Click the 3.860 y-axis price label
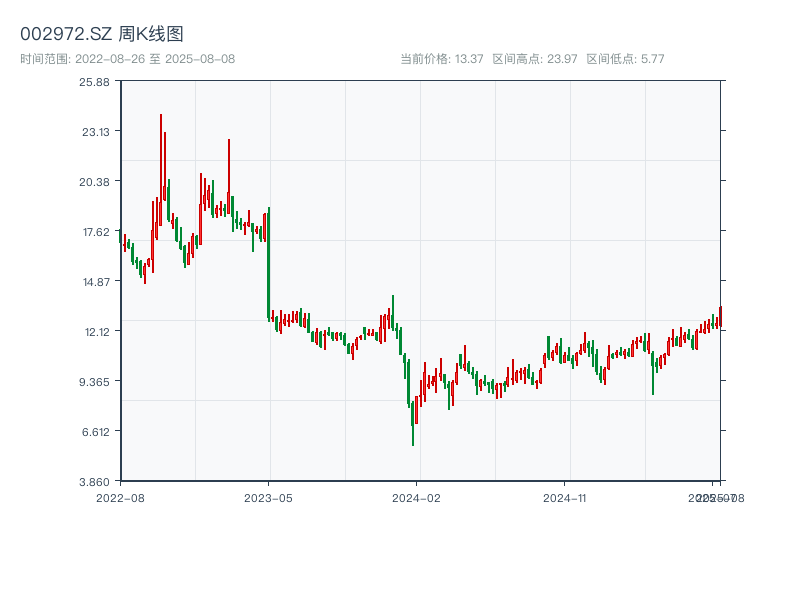 click(x=95, y=481)
